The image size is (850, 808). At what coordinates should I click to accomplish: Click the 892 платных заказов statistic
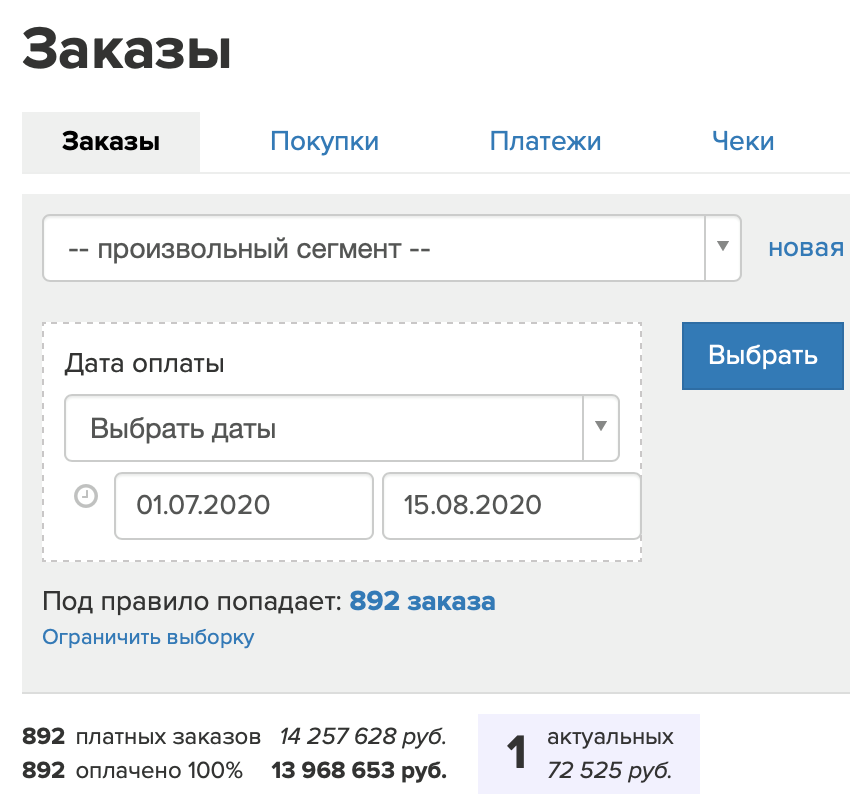coord(141,737)
